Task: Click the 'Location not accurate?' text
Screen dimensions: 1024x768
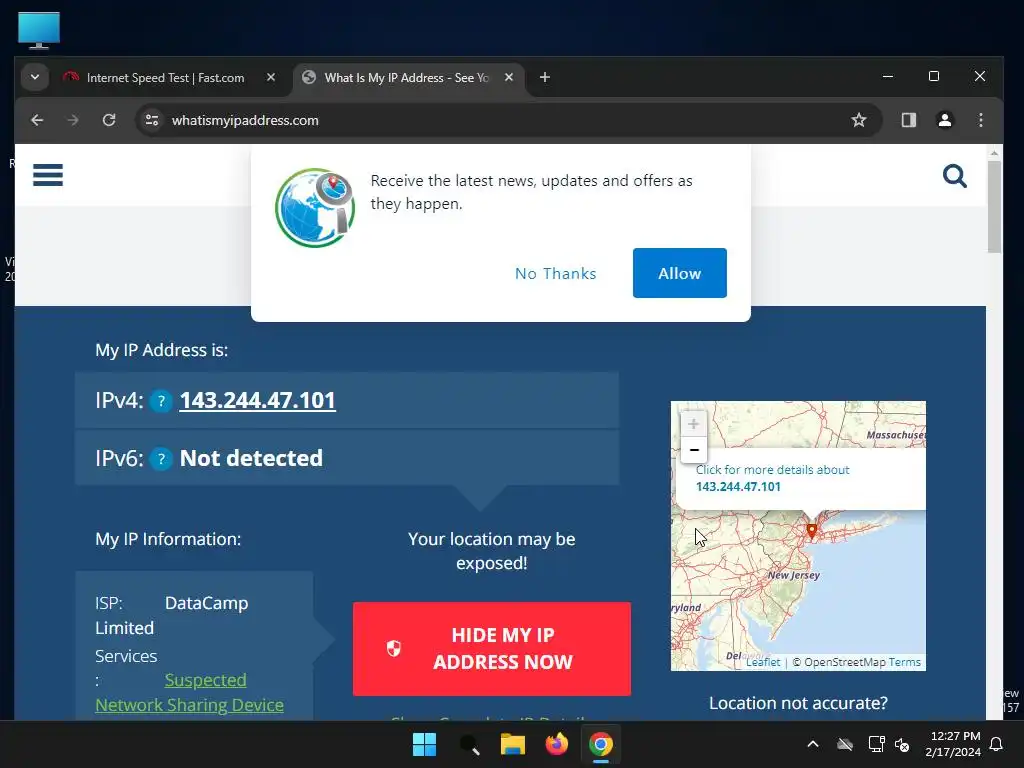Action: click(798, 703)
